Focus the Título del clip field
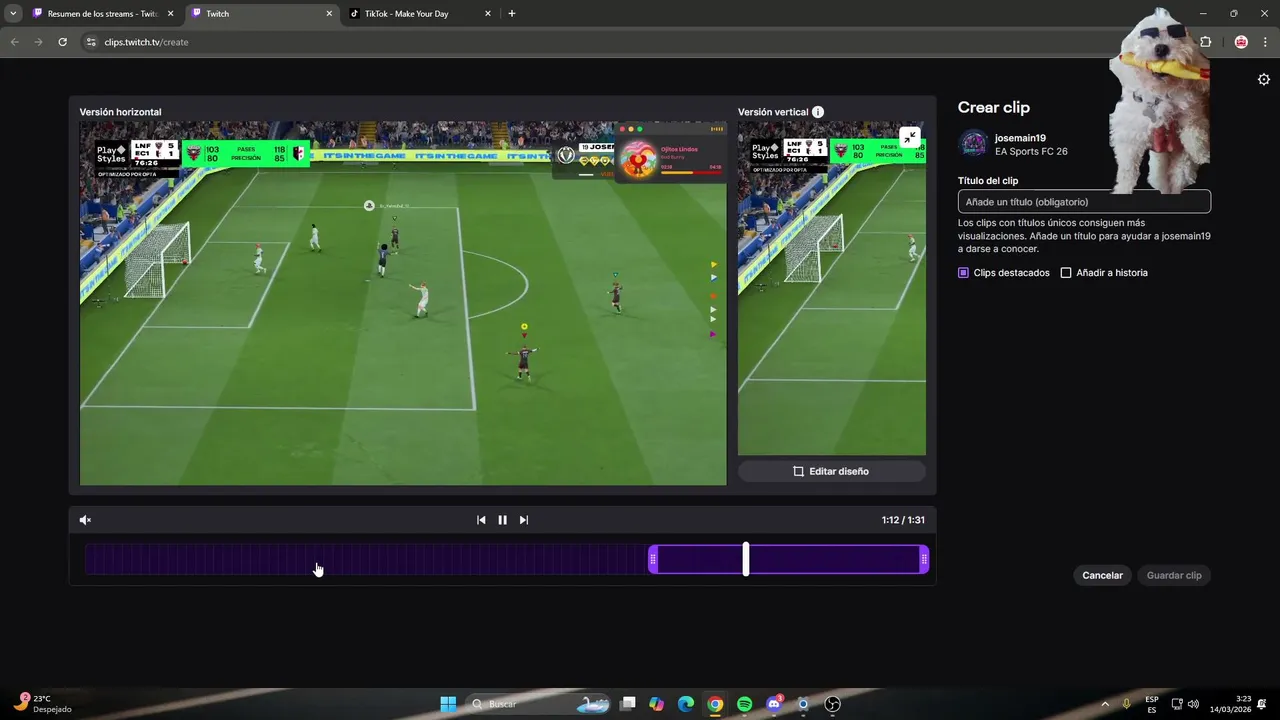 (1084, 202)
